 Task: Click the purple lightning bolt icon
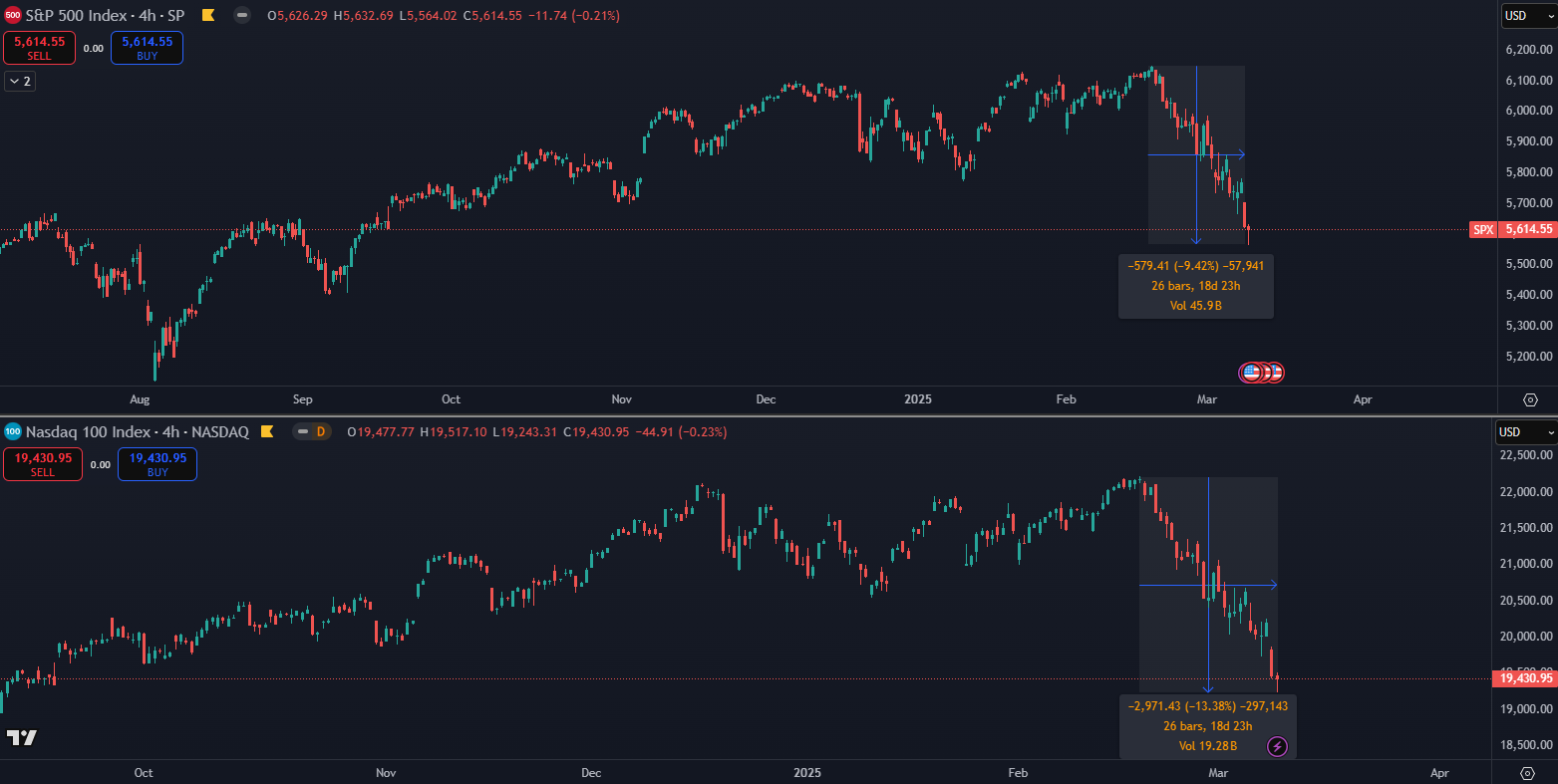click(x=1277, y=746)
